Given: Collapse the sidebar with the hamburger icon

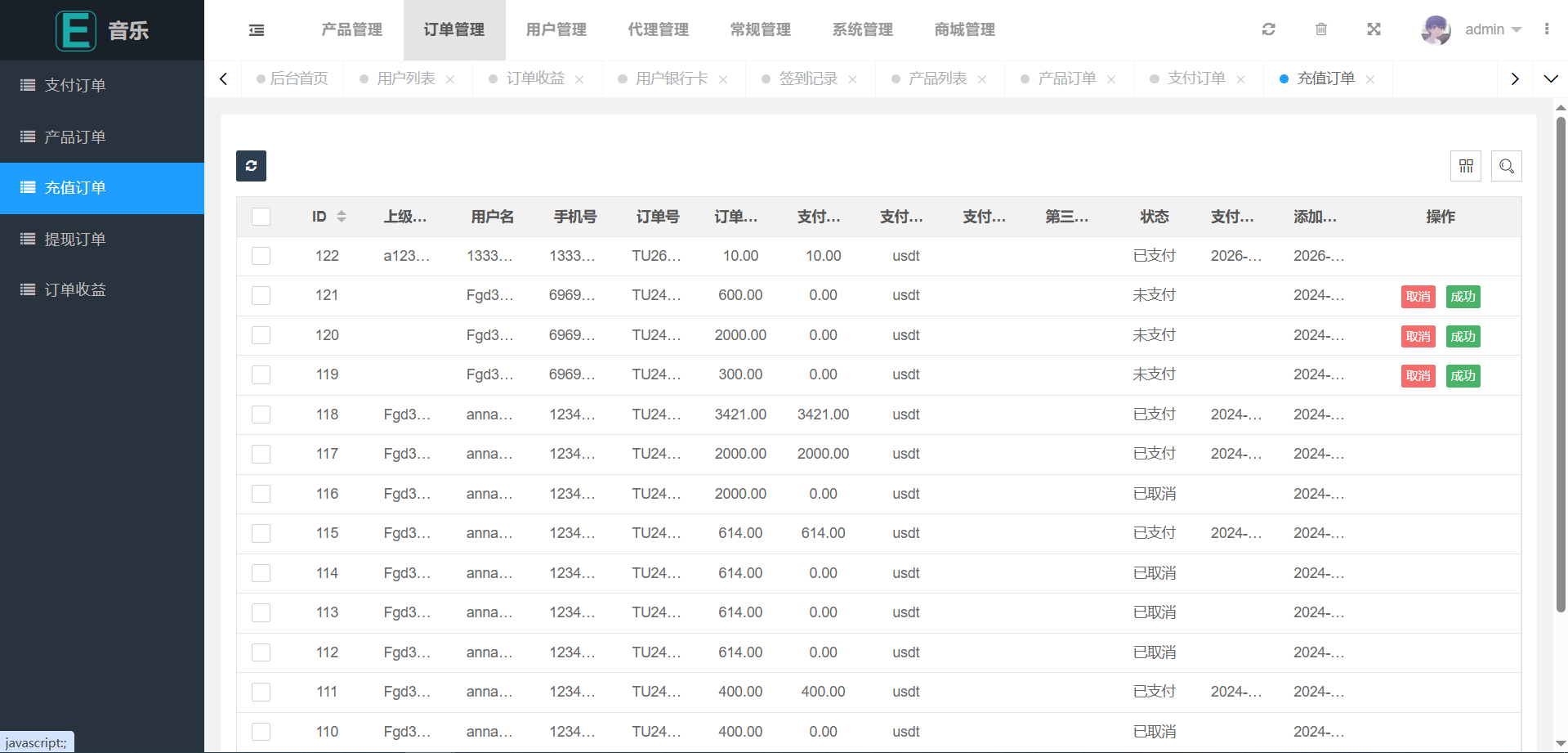Looking at the screenshot, I should [257, 30].
